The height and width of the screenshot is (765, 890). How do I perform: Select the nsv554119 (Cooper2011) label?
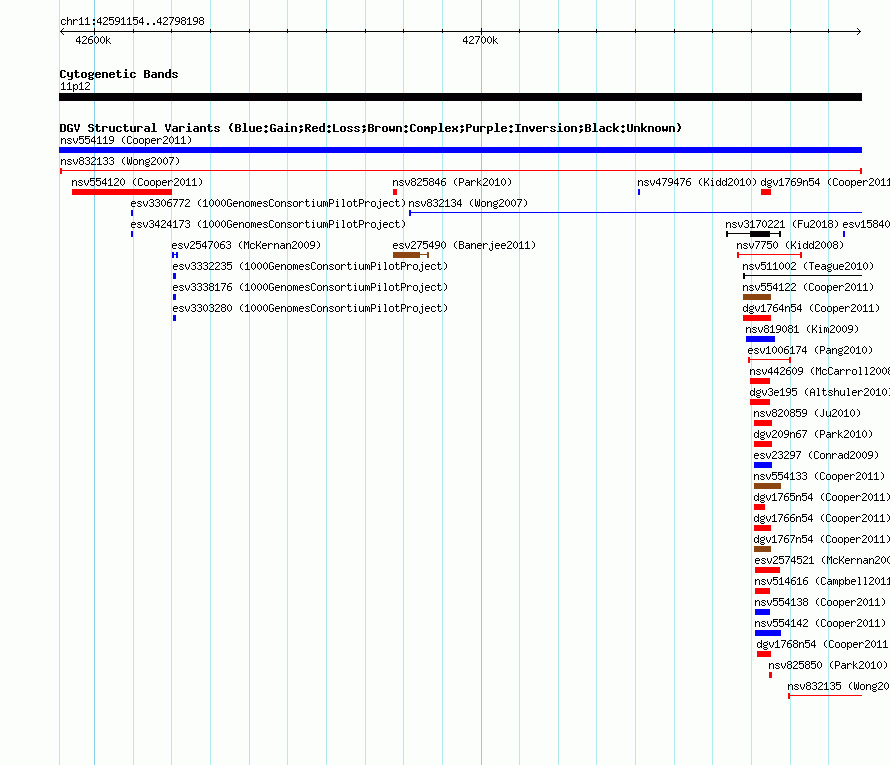pos(126,140)
